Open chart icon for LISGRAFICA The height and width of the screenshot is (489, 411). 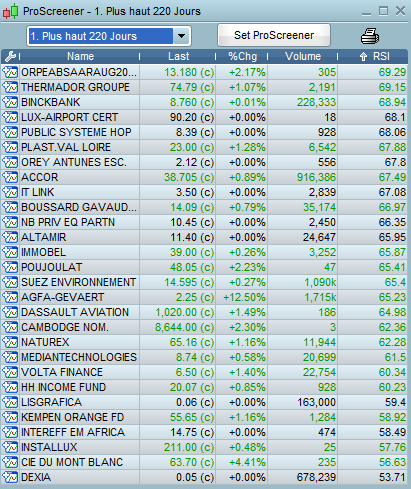pos(10,402)
